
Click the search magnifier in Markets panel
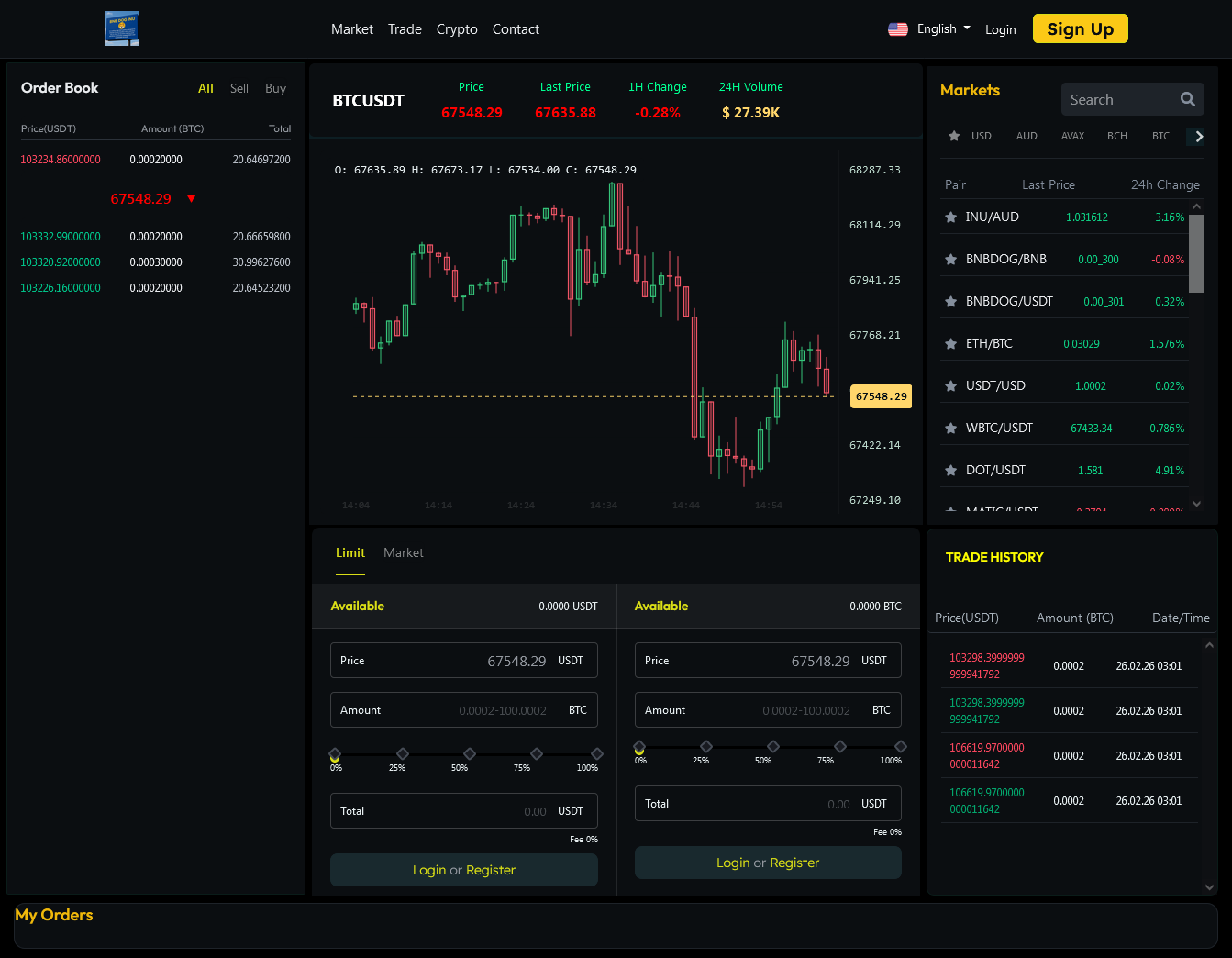click(1187, 99)
